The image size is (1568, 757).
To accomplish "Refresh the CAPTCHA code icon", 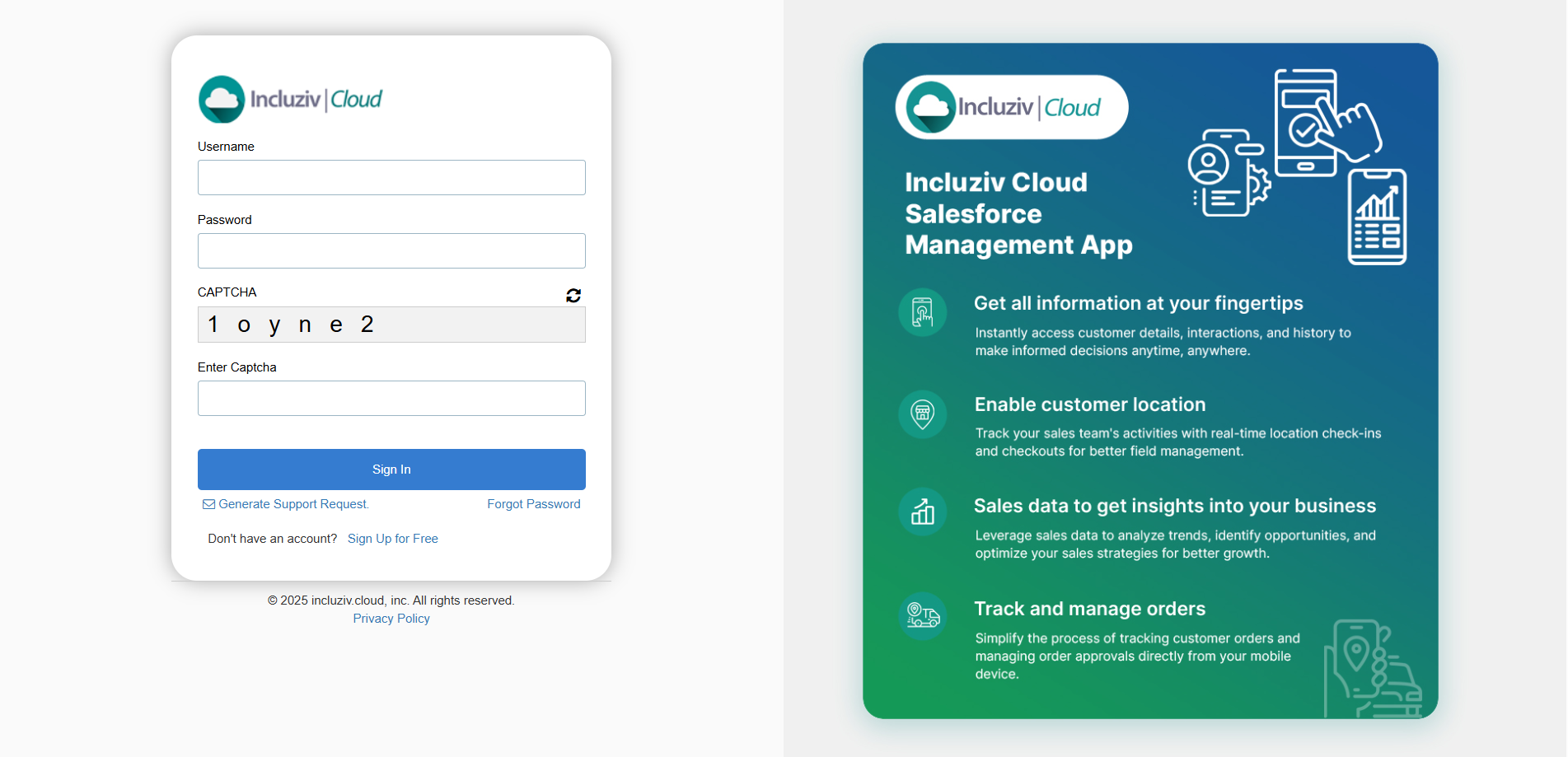I will [573, 295].
